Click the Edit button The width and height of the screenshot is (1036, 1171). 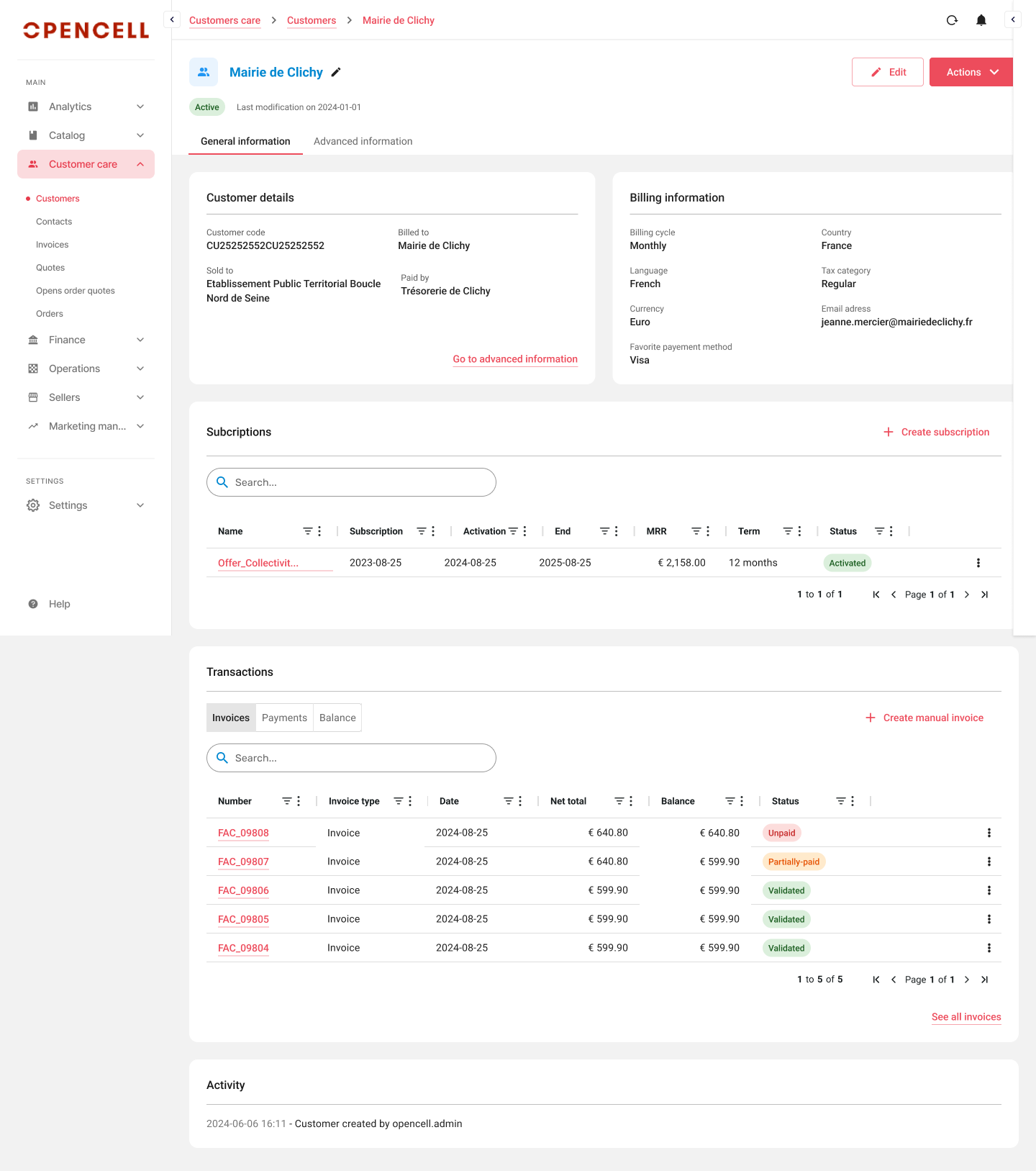pyautogui.click(x=888, y=72)
